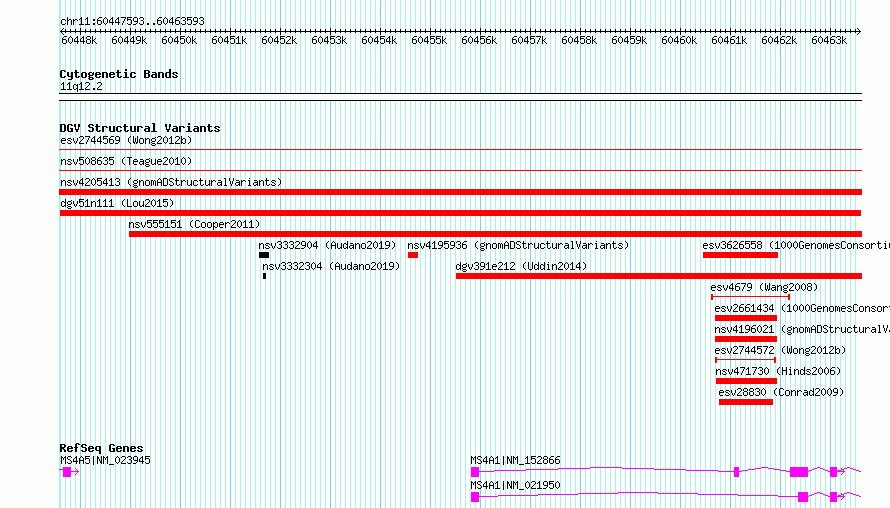Click the DGV Structural Variants track title

pyautogui.click(x=140, y=128)
